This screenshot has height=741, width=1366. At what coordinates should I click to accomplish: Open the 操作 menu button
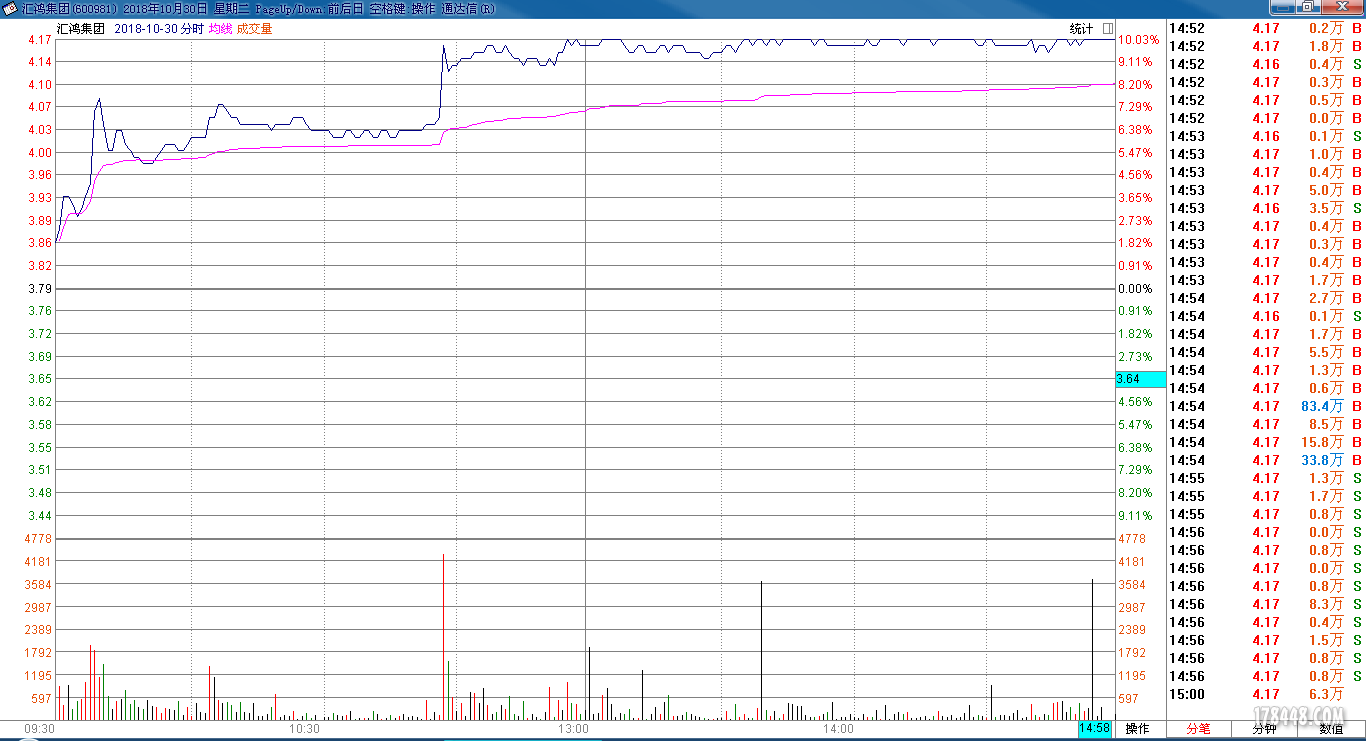coord(1138,729)
